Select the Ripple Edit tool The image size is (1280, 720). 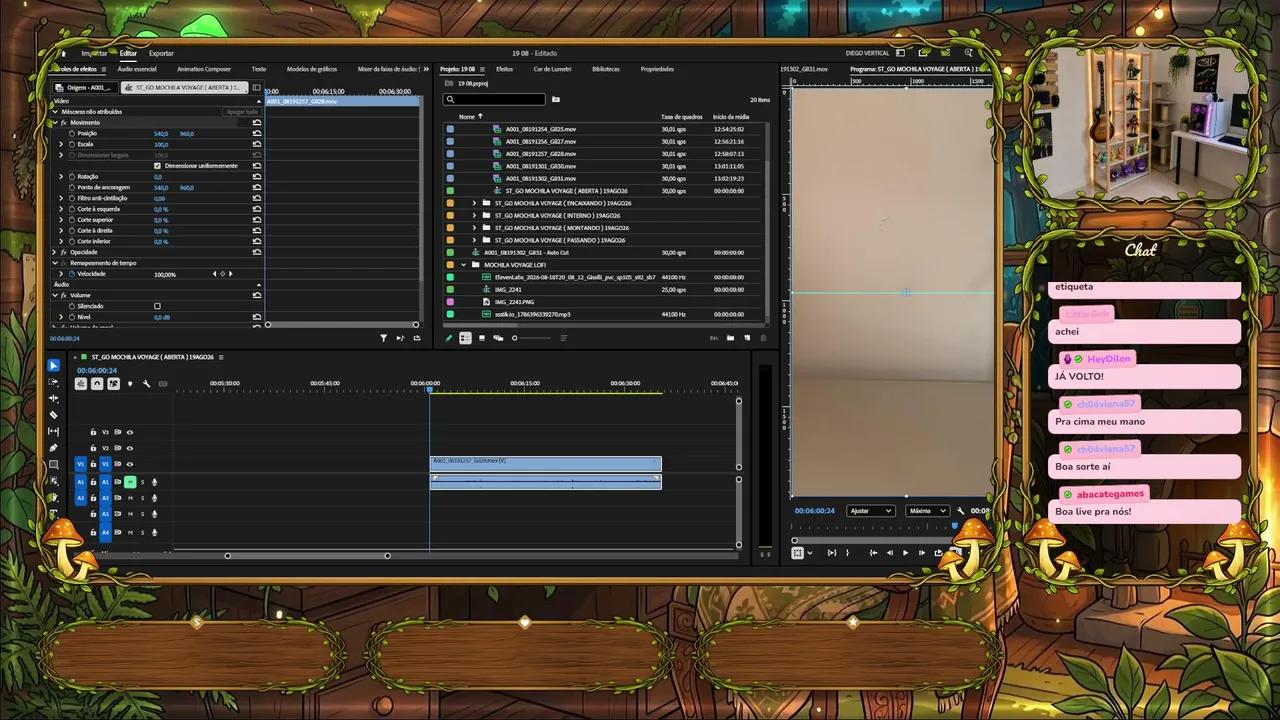point(54,398)
